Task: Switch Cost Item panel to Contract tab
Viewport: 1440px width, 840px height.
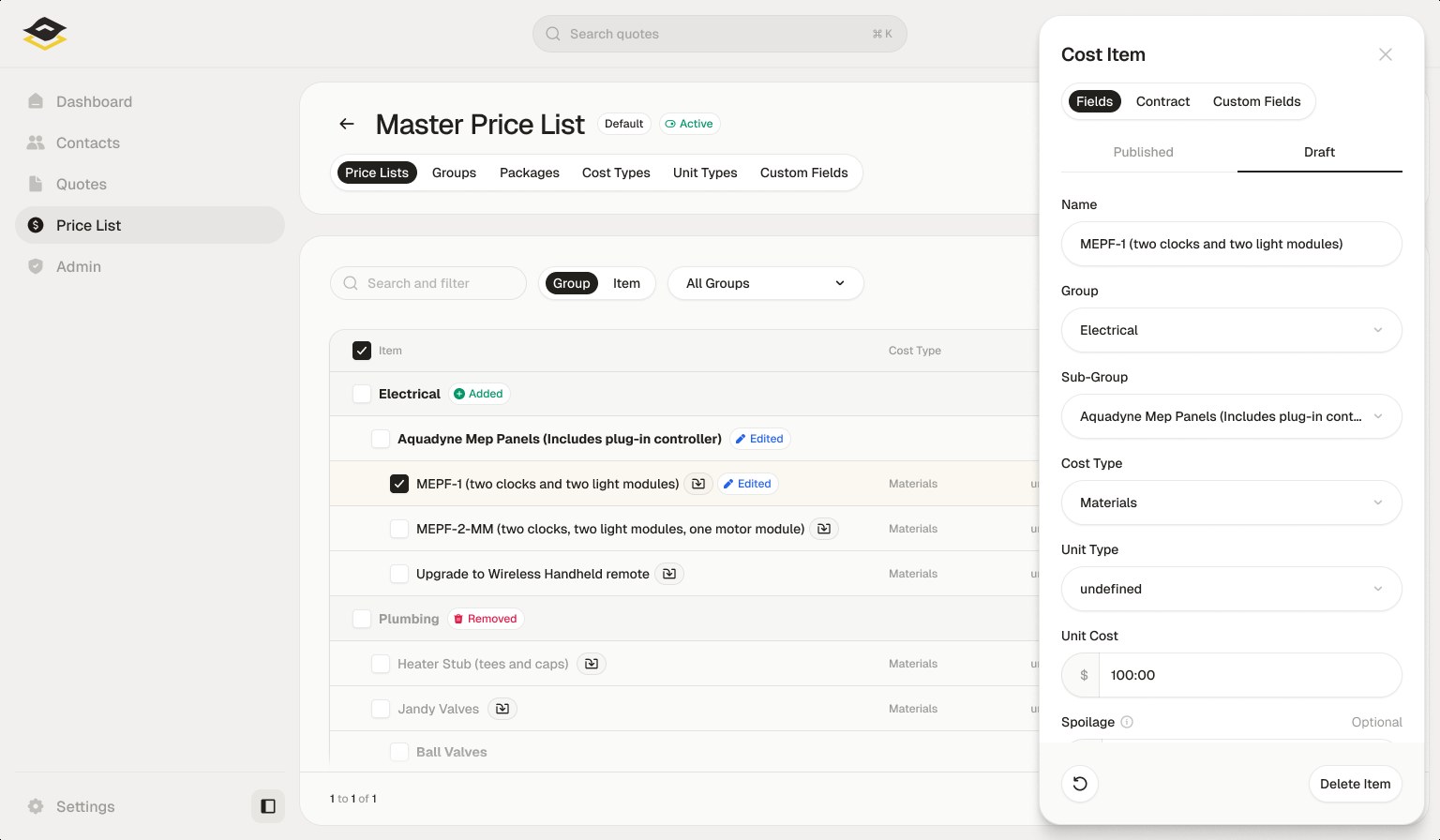Action: pyautogui.click(x=1162, y=101)
